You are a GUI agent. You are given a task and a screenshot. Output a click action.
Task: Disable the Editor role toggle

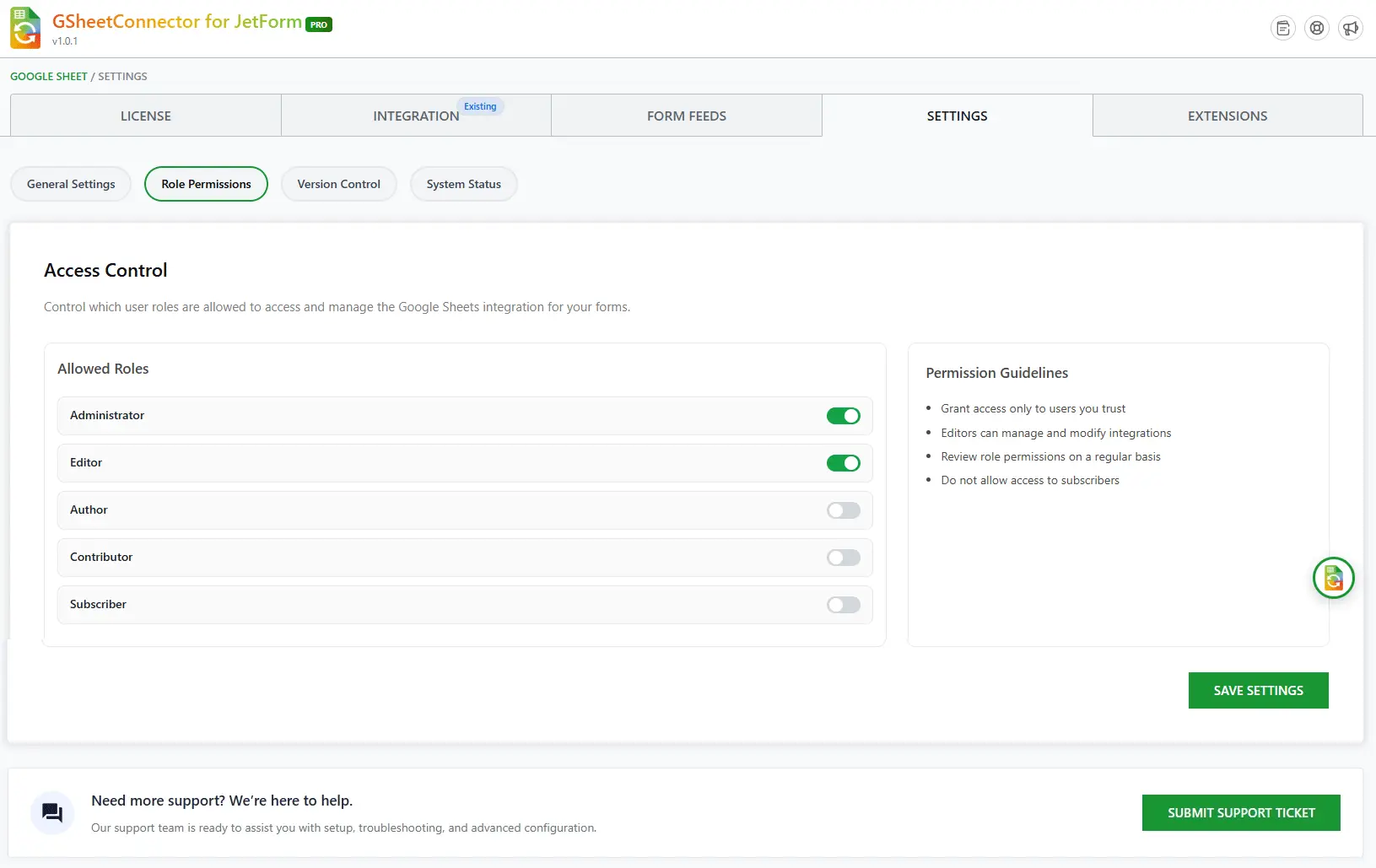843,463
